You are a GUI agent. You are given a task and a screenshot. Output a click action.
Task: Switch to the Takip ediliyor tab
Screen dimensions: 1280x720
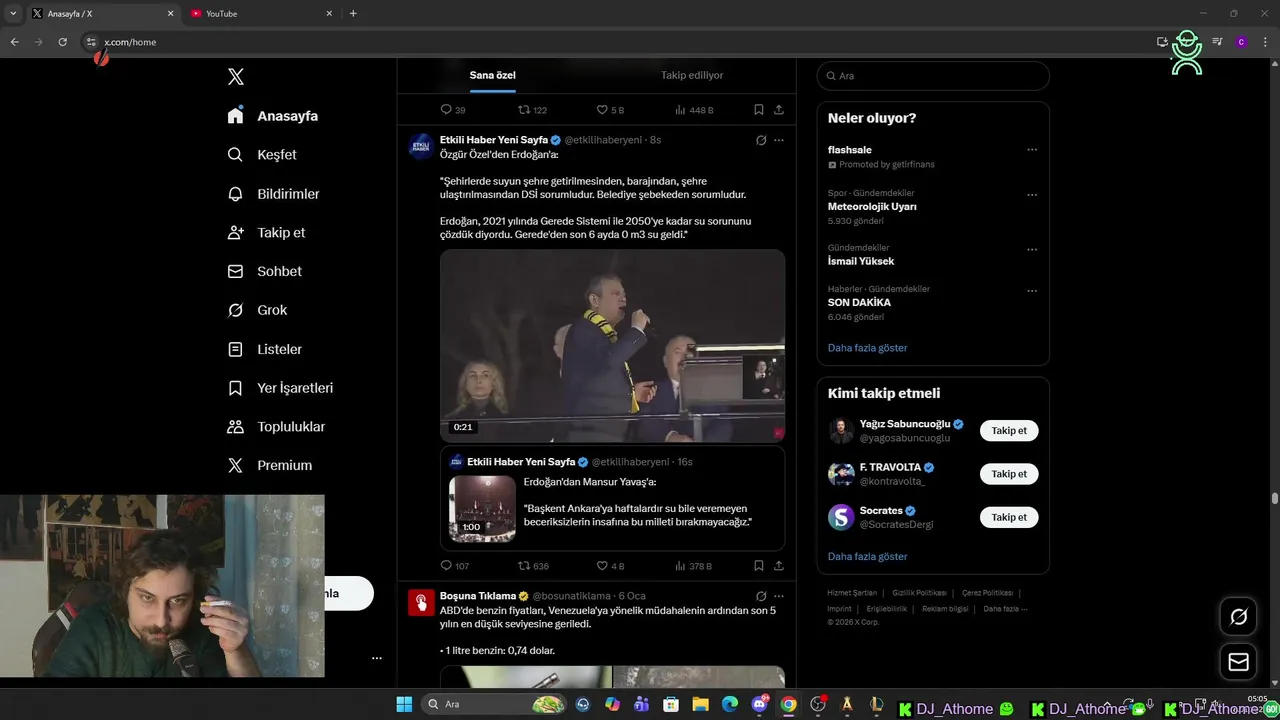pos(691,75)
